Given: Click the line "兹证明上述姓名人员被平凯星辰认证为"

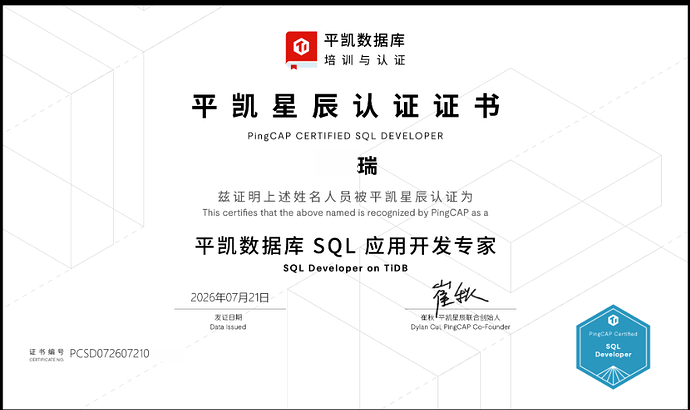Looking at the screenshot, I should 345,197.
